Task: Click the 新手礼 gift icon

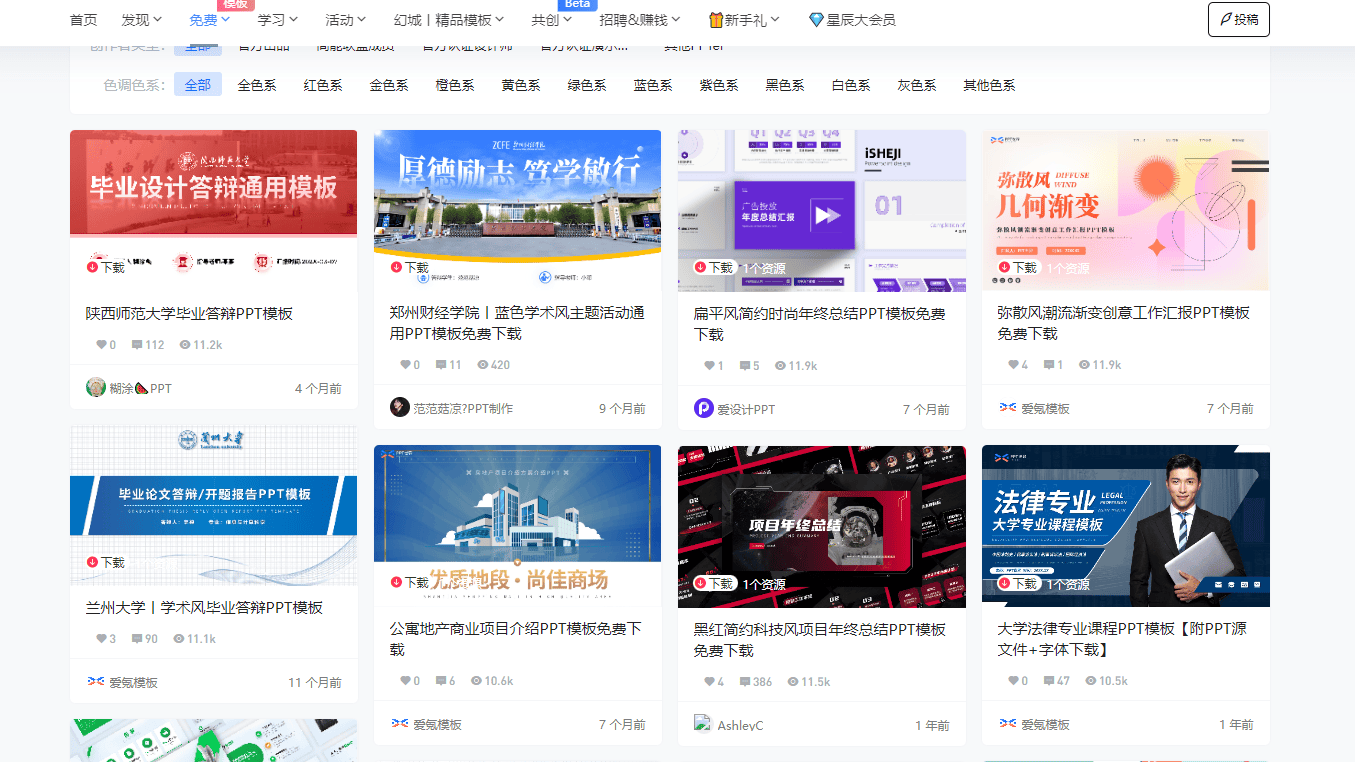Action: click(716, 20)
